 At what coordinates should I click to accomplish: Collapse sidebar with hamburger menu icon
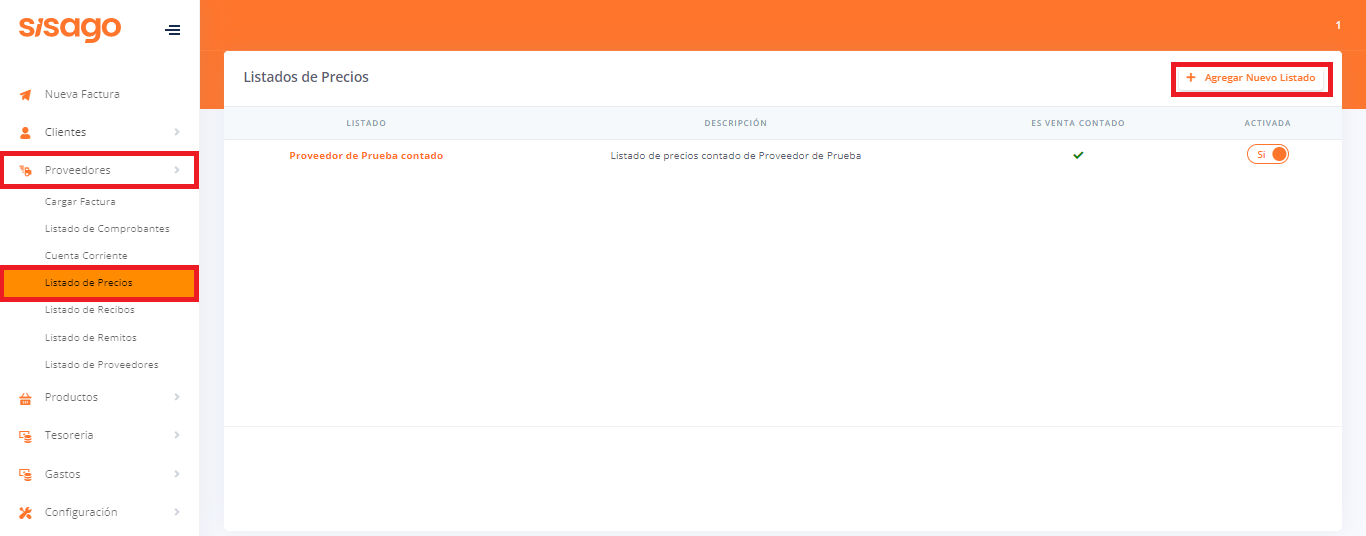pyautogui.click(x=173, y=30)
